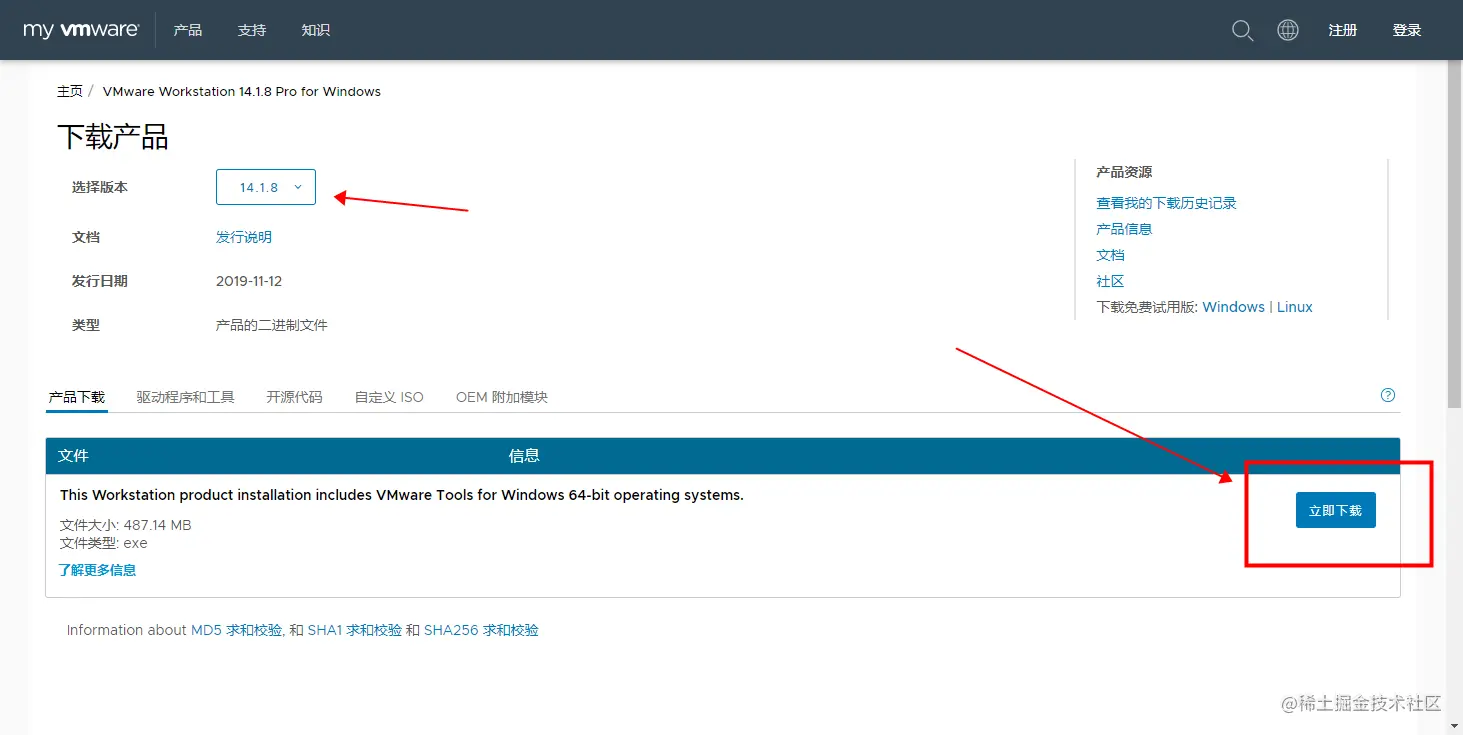Download the free trial for Windows
Viewport: 1463px width, 735px height.
pos(1233,307)
